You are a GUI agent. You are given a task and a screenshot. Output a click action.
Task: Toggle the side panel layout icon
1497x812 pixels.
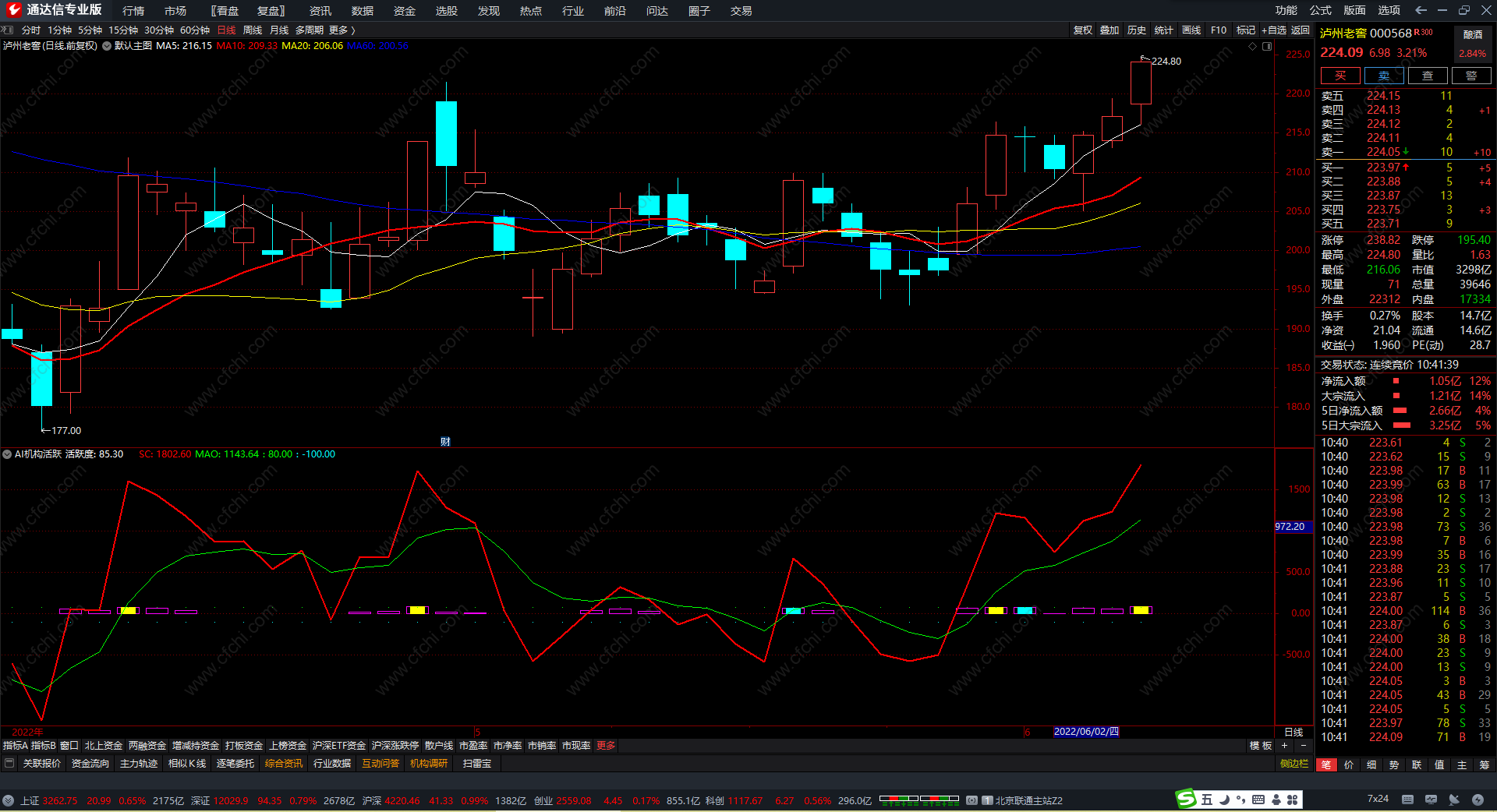click(x=1267, y=47)
